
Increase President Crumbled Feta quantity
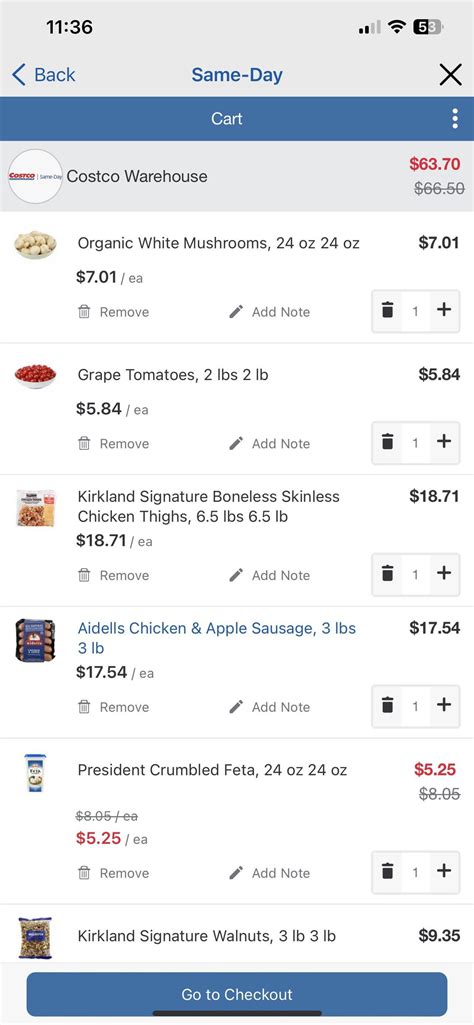coord(444,871)
